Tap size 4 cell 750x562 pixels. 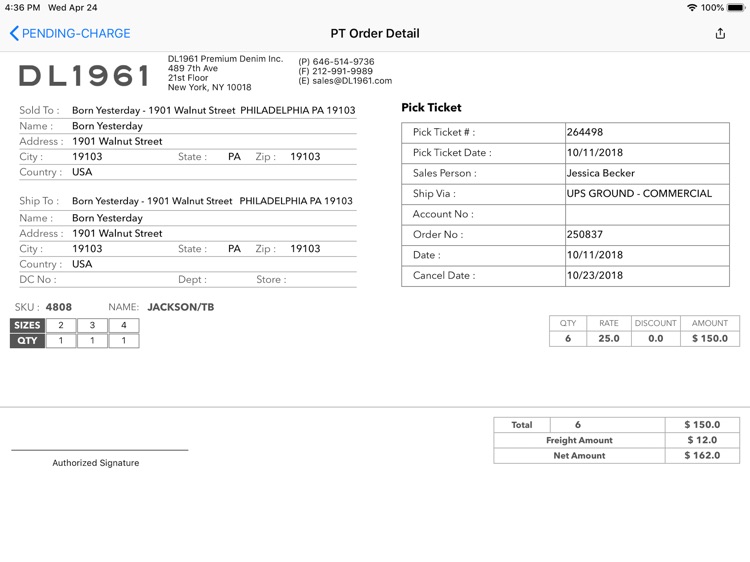(124, 325)
